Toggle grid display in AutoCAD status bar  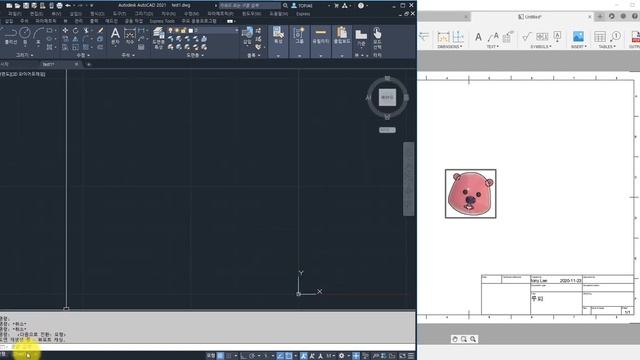click(220, 356)
